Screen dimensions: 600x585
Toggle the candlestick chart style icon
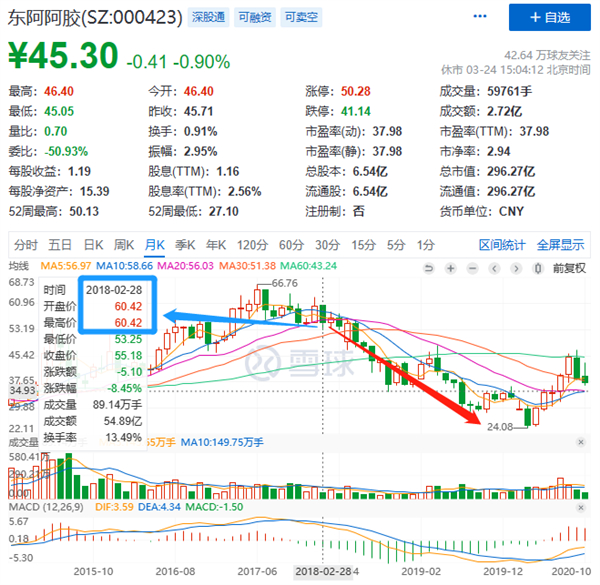click(538, 269)
